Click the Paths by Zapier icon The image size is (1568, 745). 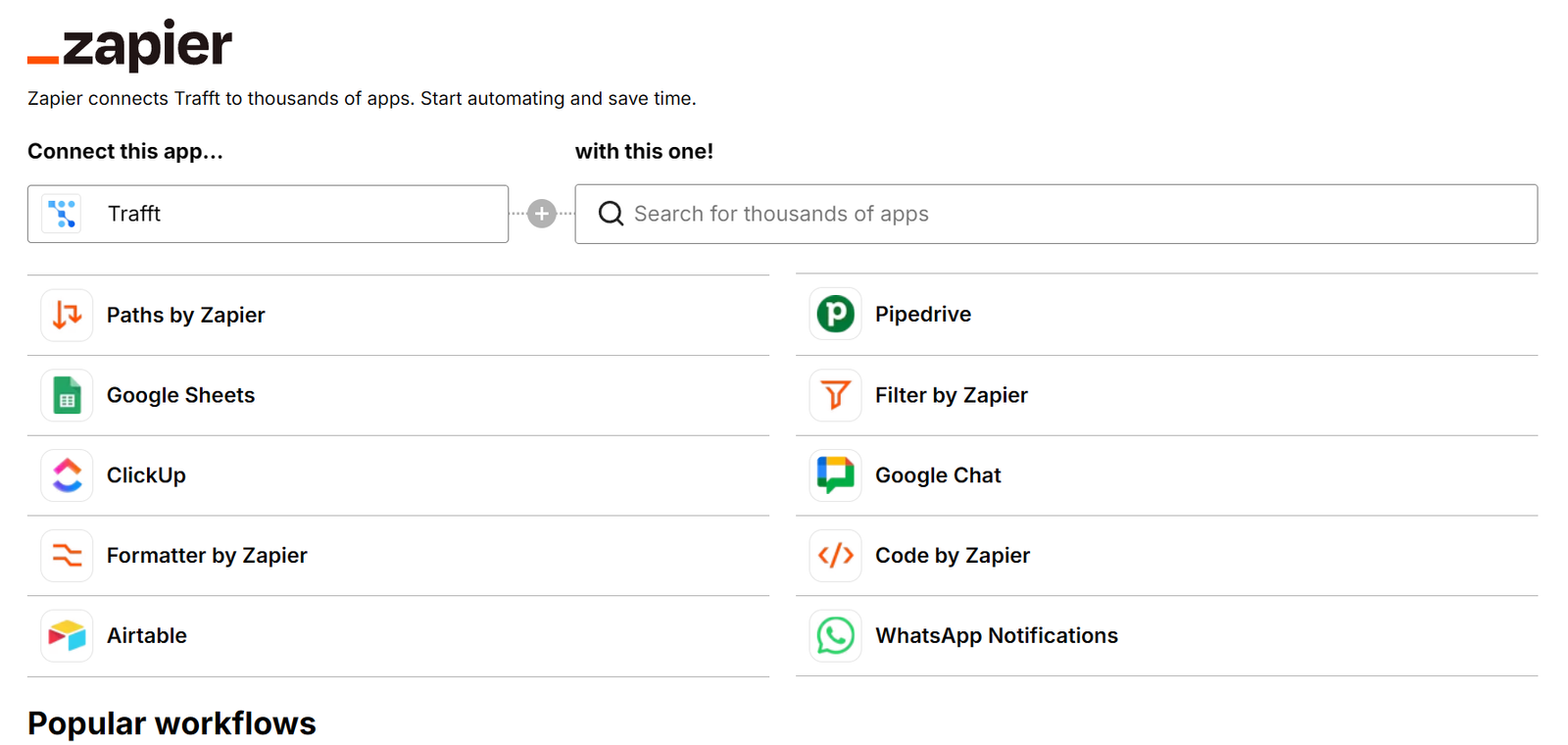click(x=67, y=315)
